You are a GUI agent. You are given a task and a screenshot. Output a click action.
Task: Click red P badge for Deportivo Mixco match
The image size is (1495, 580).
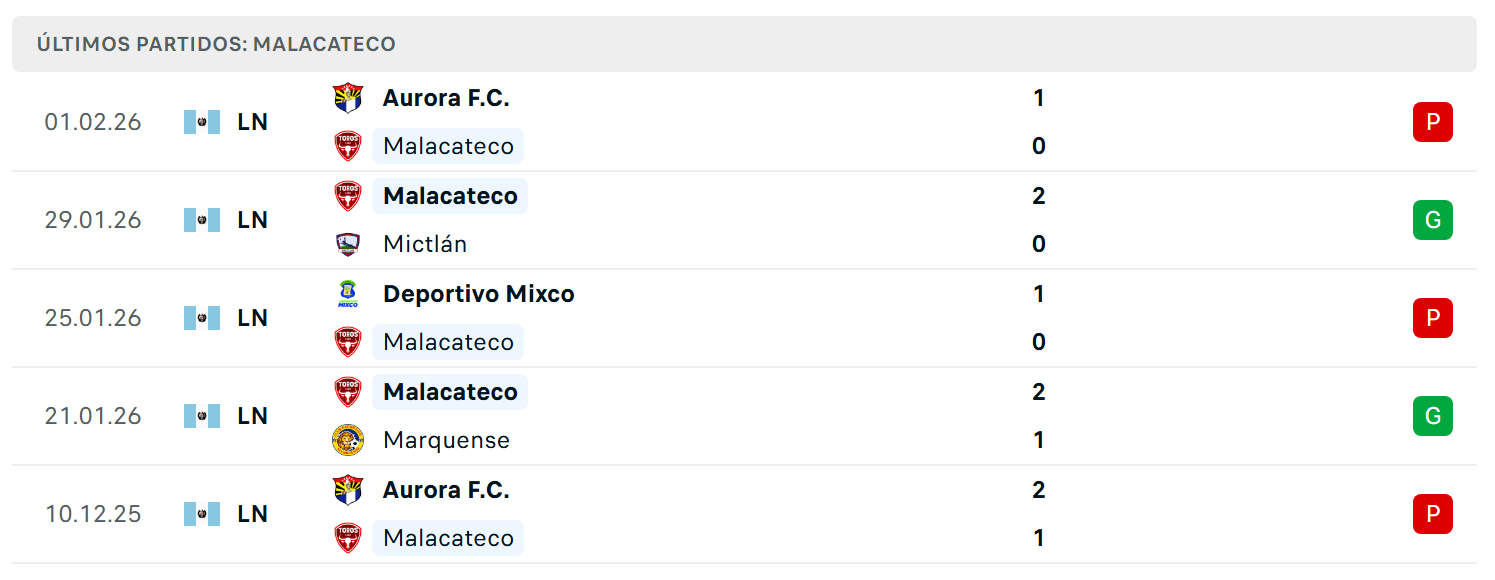point(1432,318)
